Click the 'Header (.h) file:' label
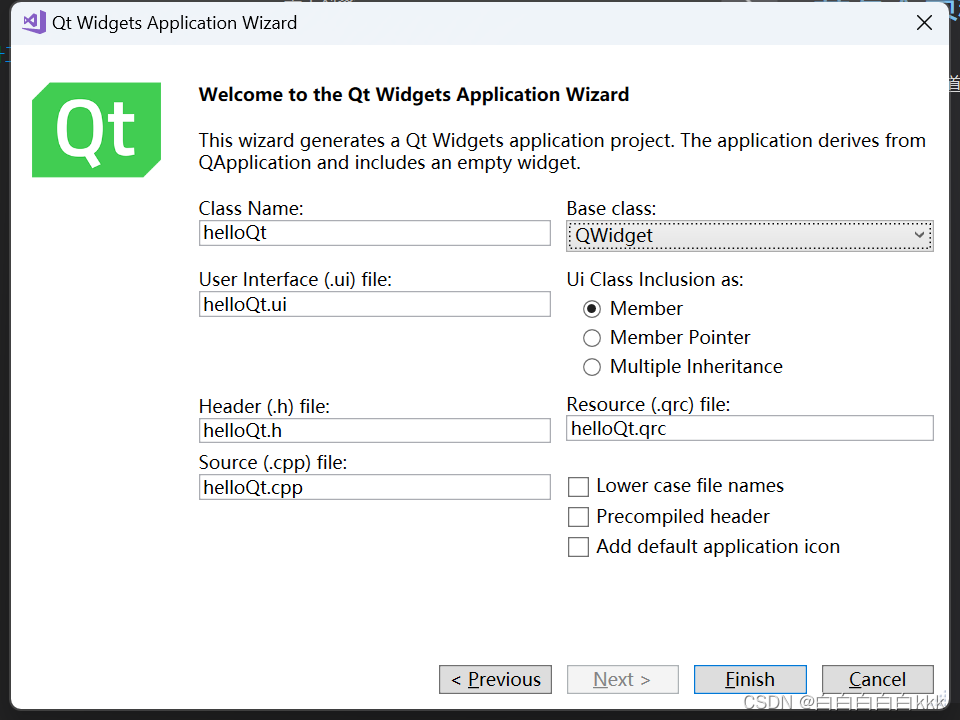The width and height of the screenshot is (960, 720). tap(264, 407)
